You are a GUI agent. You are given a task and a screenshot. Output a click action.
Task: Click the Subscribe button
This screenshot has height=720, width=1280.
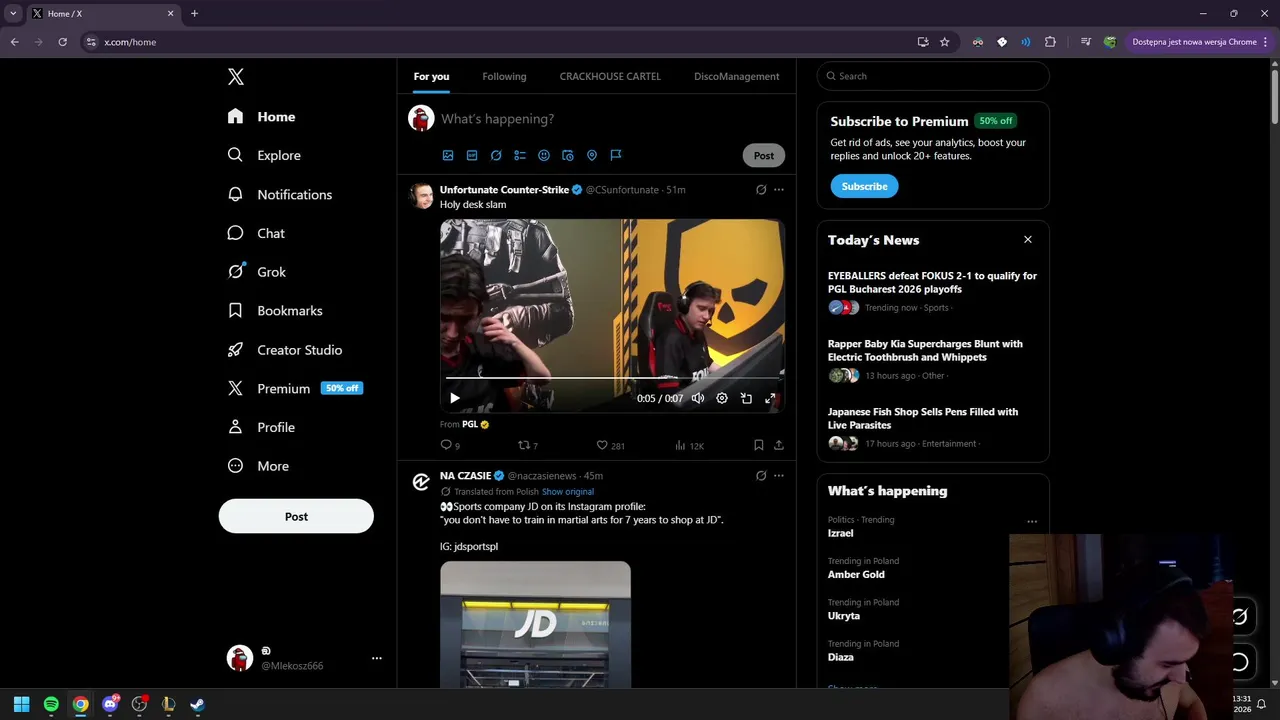864,186
